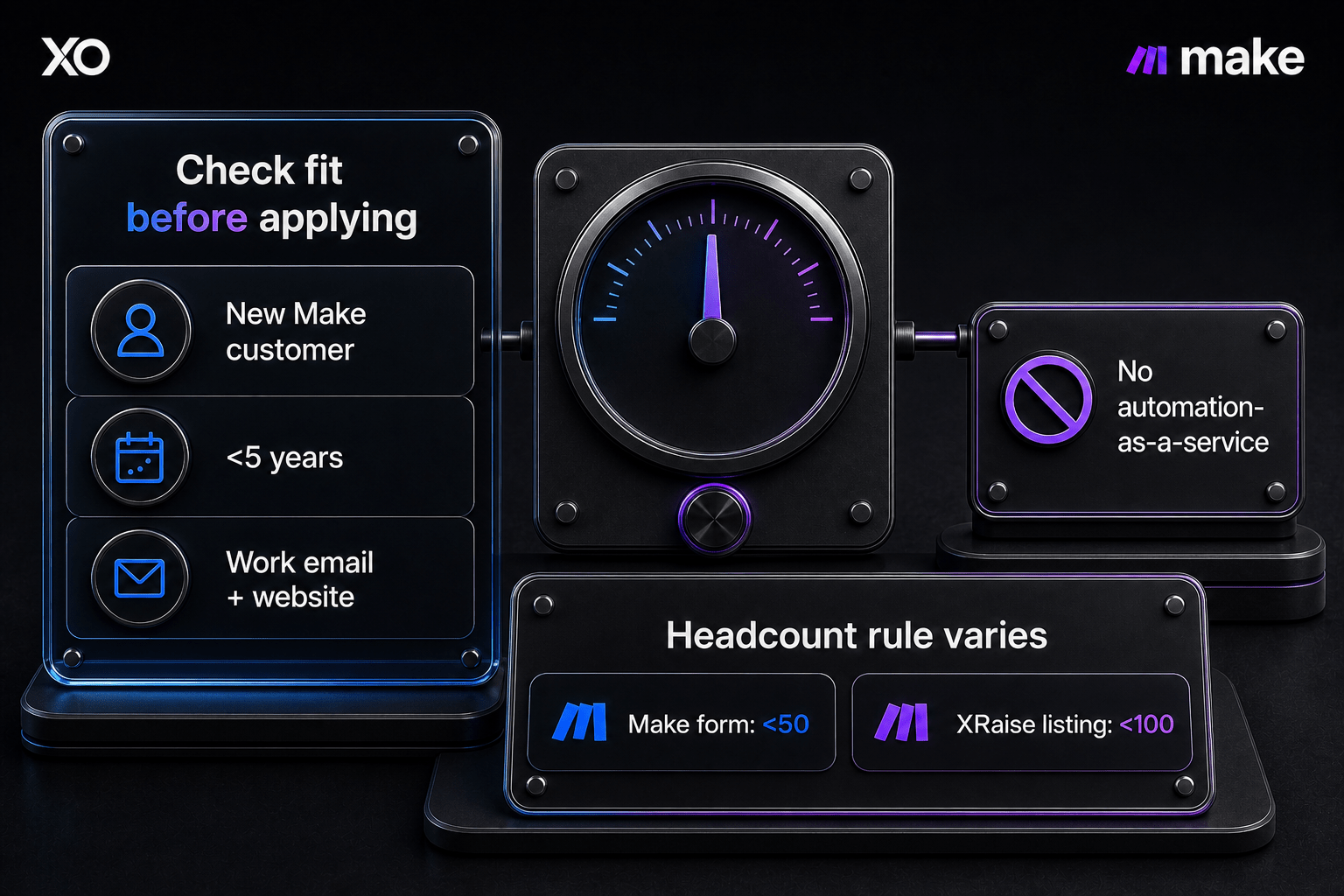Click the purple prohibited circle icon

(x=1047, y=399)
